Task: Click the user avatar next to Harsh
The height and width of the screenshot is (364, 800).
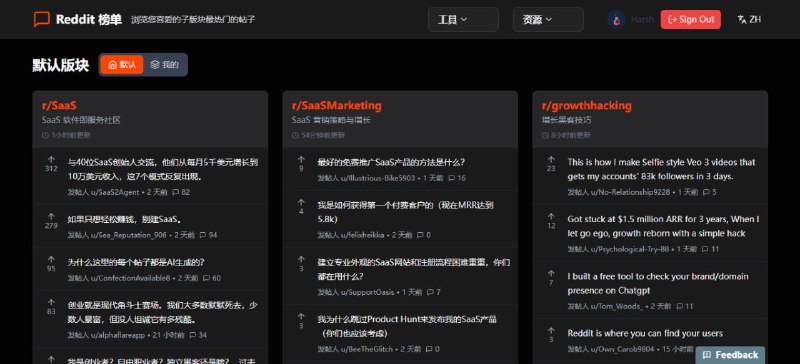Action: 616,19
